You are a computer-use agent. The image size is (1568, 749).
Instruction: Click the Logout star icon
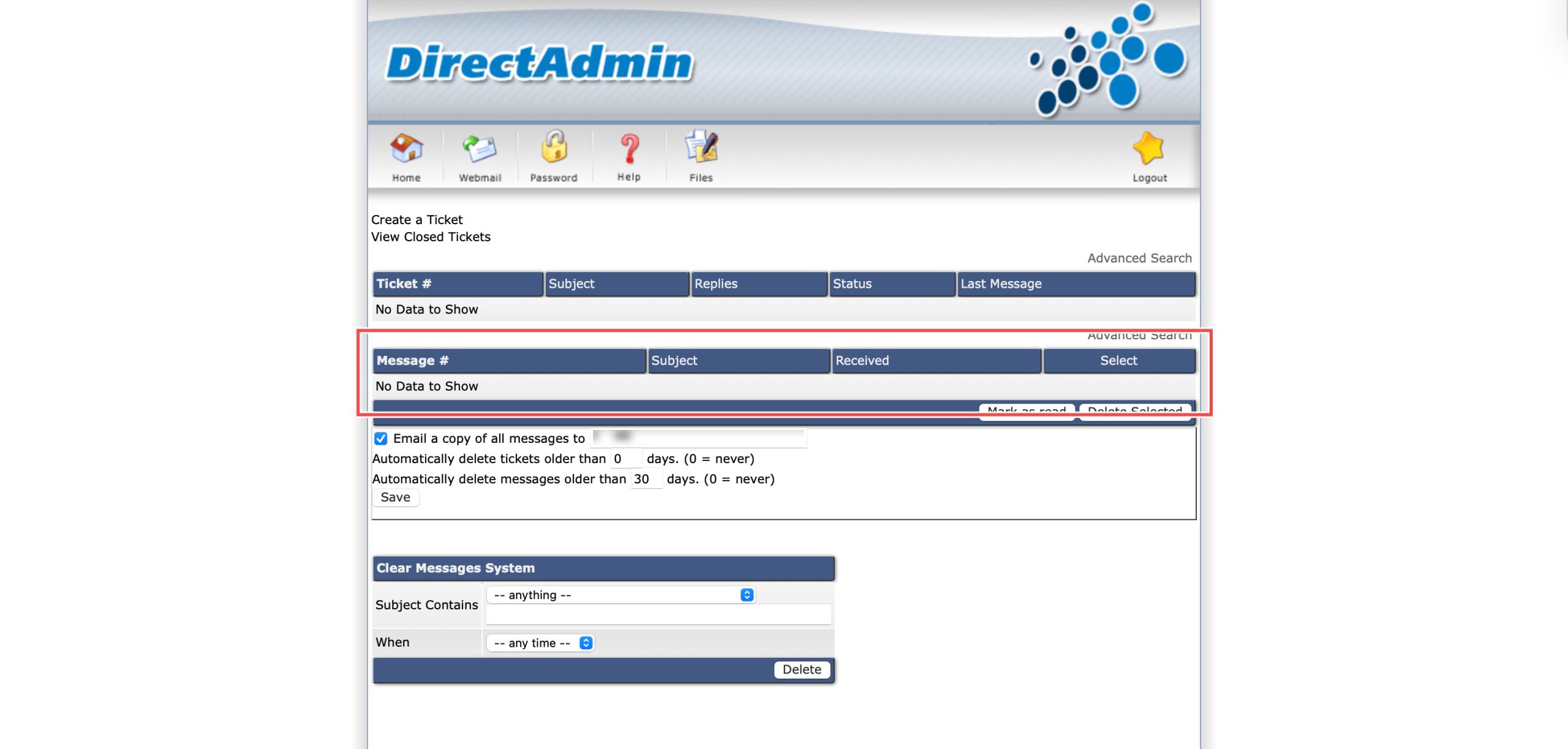pos(1149,149)
